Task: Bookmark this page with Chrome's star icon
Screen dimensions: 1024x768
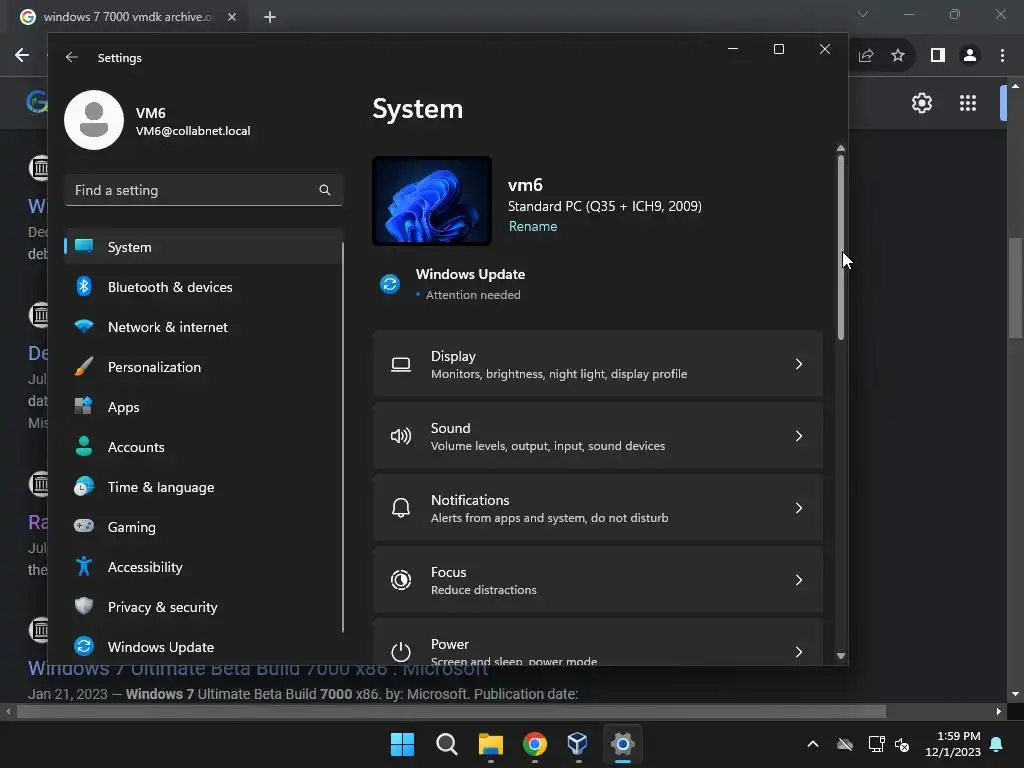Action: [x=898, y=56]
